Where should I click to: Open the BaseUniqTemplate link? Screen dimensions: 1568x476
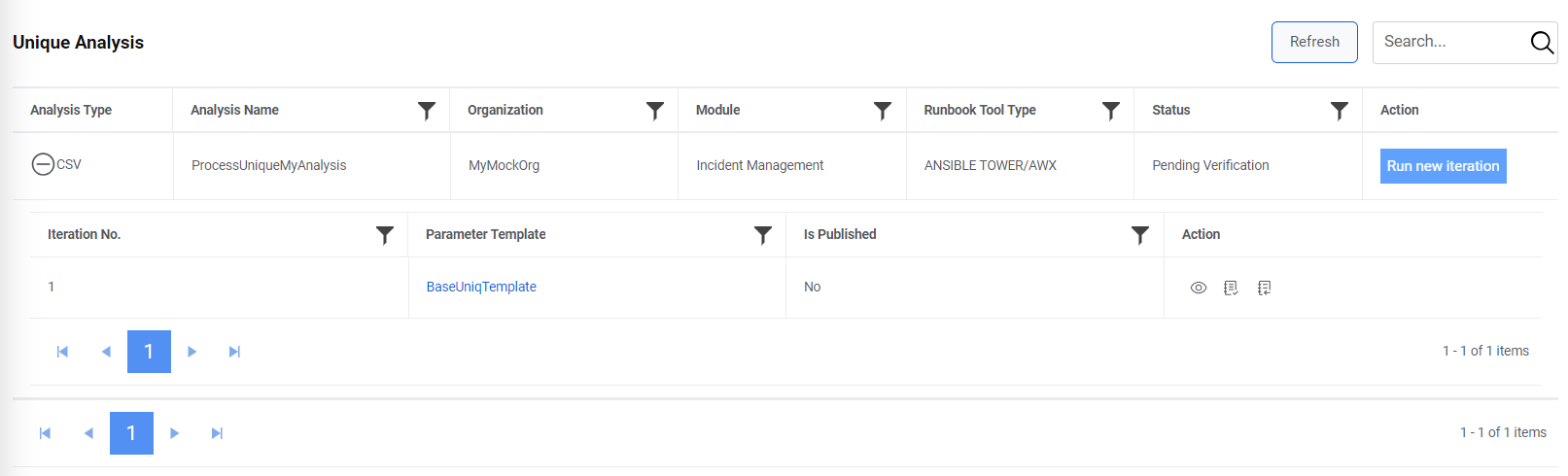(x=481, y=287)
